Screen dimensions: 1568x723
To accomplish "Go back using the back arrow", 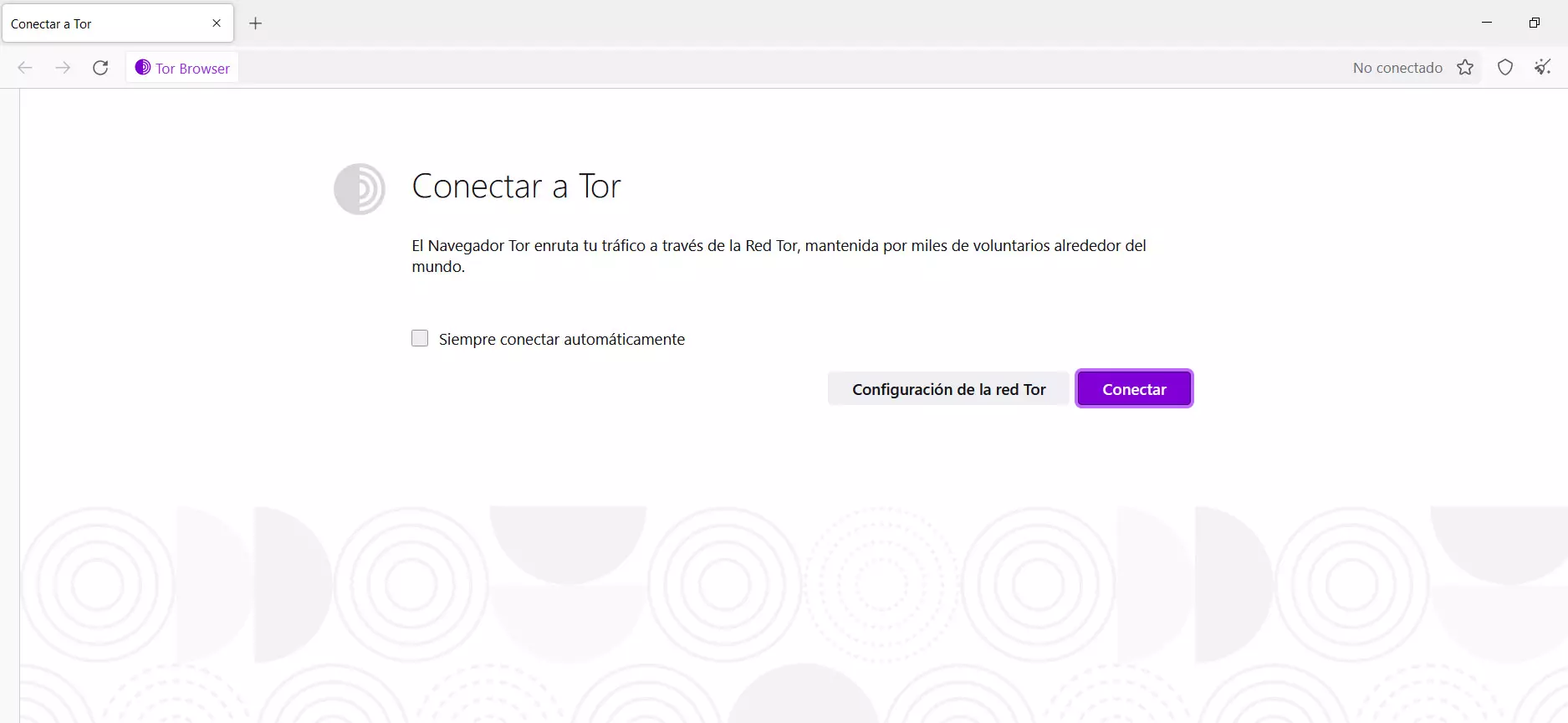I will pyautogui.click(x=25, y=68).
